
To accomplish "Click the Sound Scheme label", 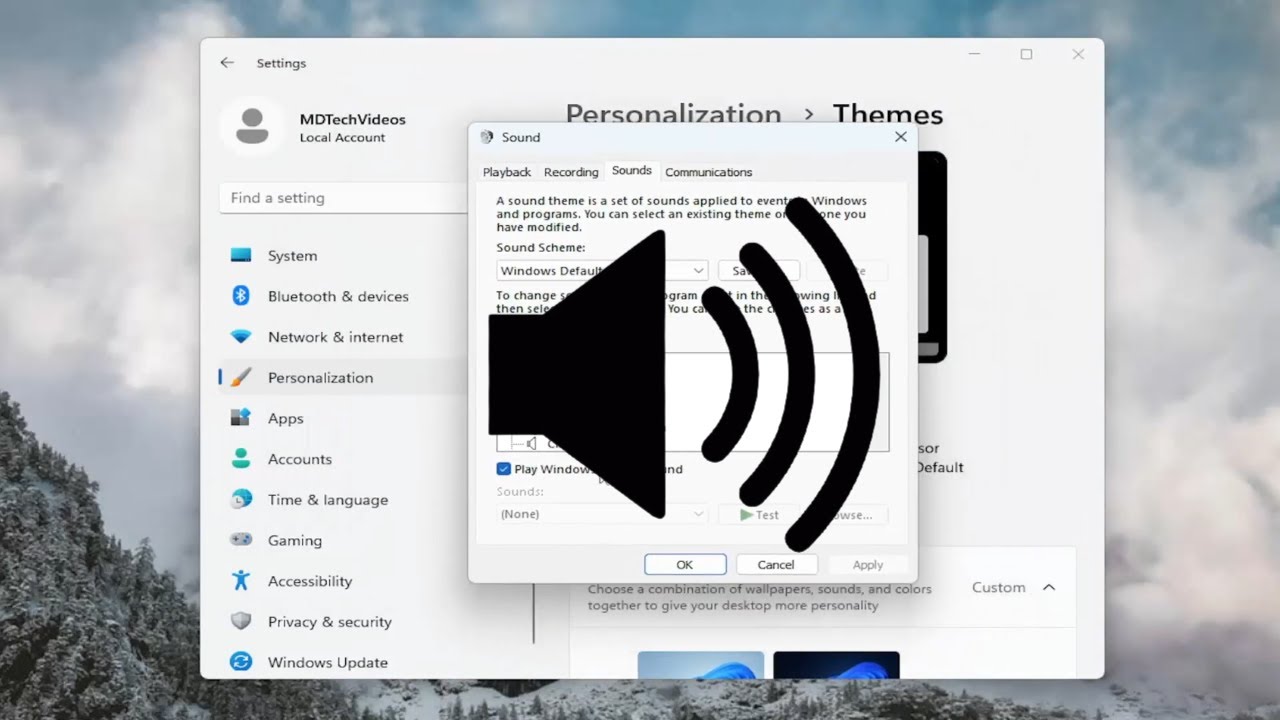I will (x=541, y=247).
